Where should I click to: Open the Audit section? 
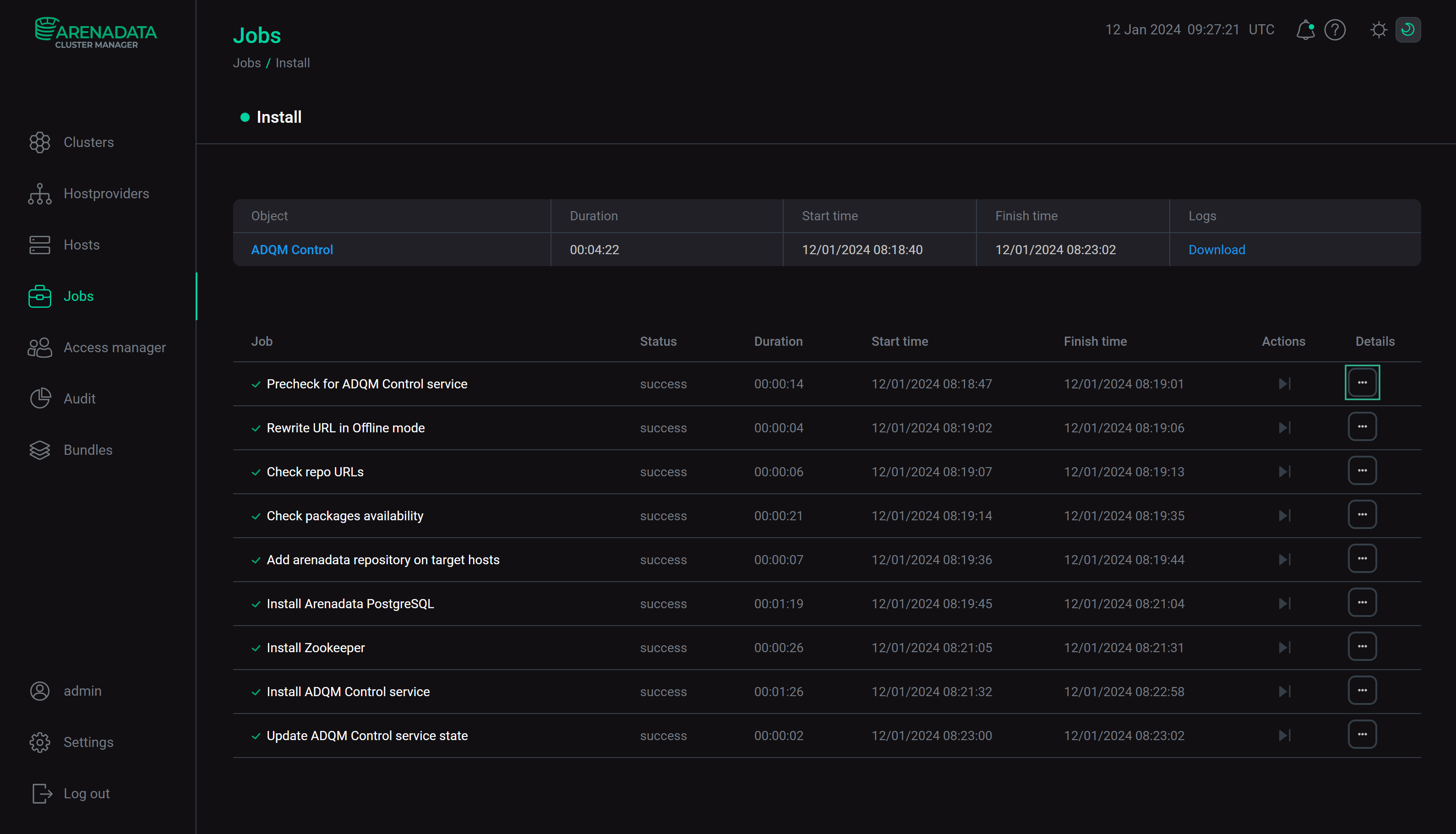[x=39, y=398]
